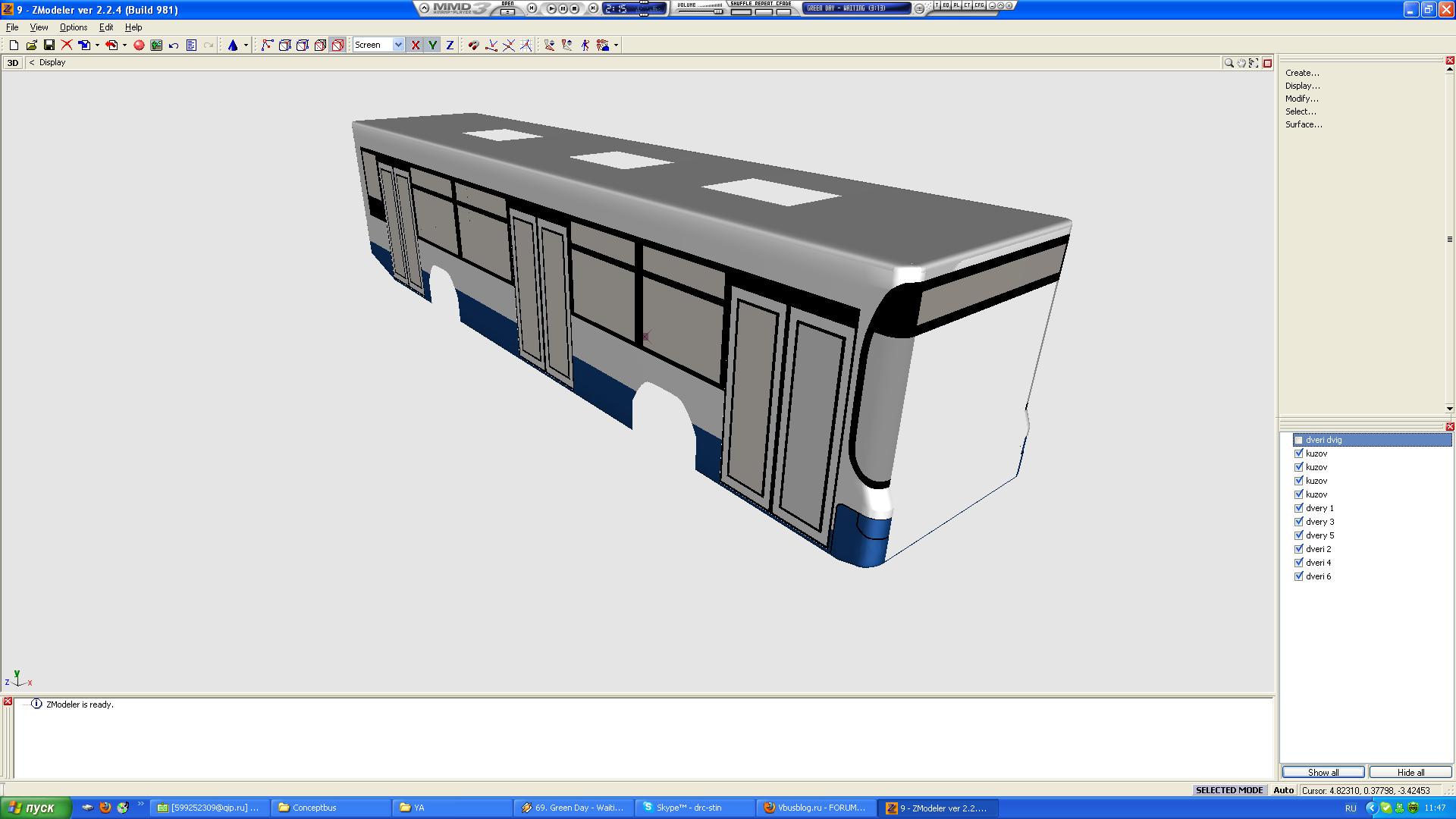
Task: Uncheck the dveri 6 visibility checkbox
Action: [1298, 576]
